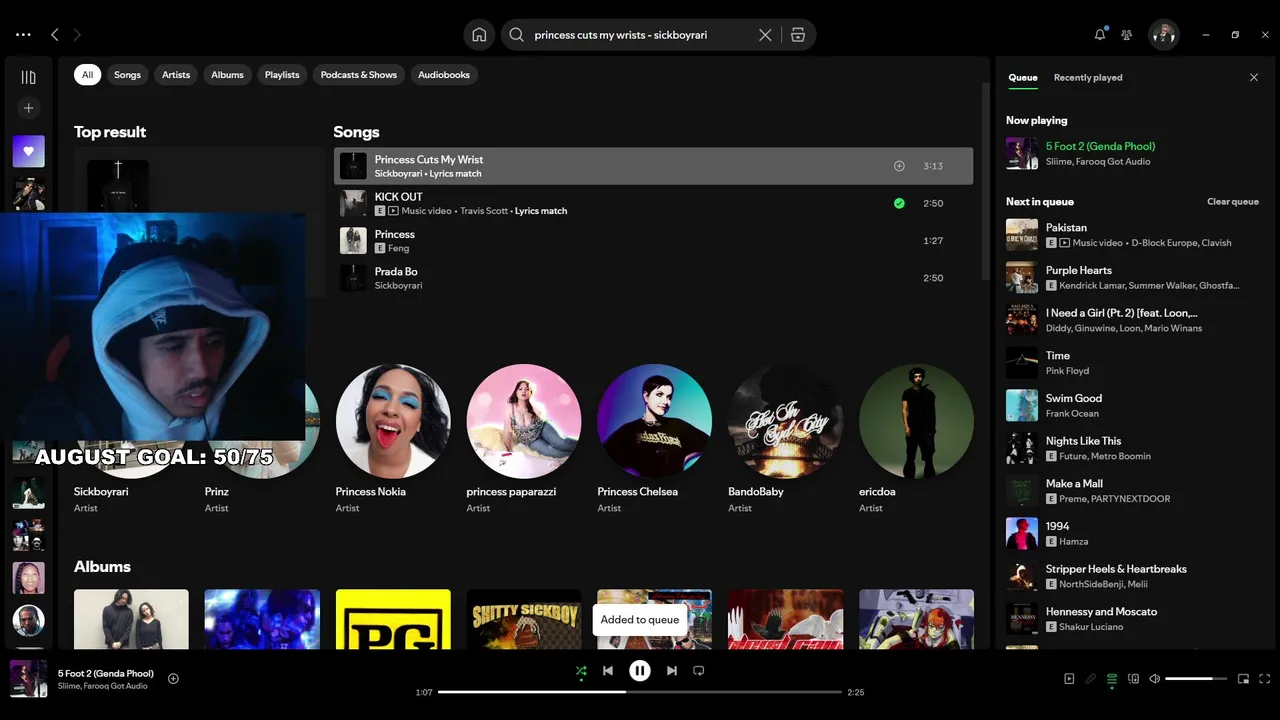This screenshot has width=1280, height=720.
Task: Seek in the song progress bar
Action: point(640,692)
